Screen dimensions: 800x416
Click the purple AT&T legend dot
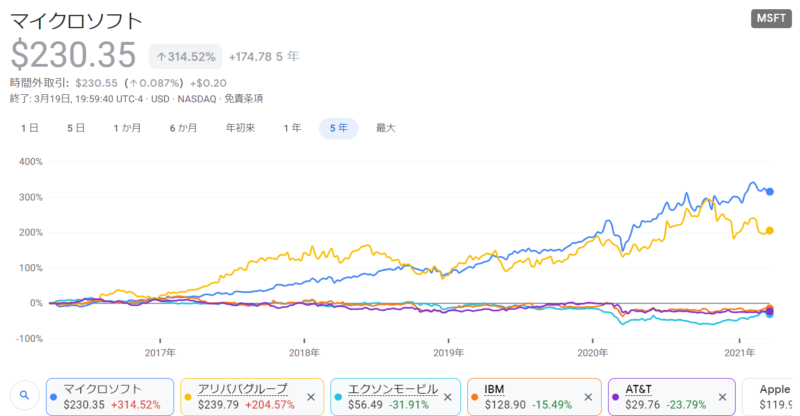tap(615, 397)
